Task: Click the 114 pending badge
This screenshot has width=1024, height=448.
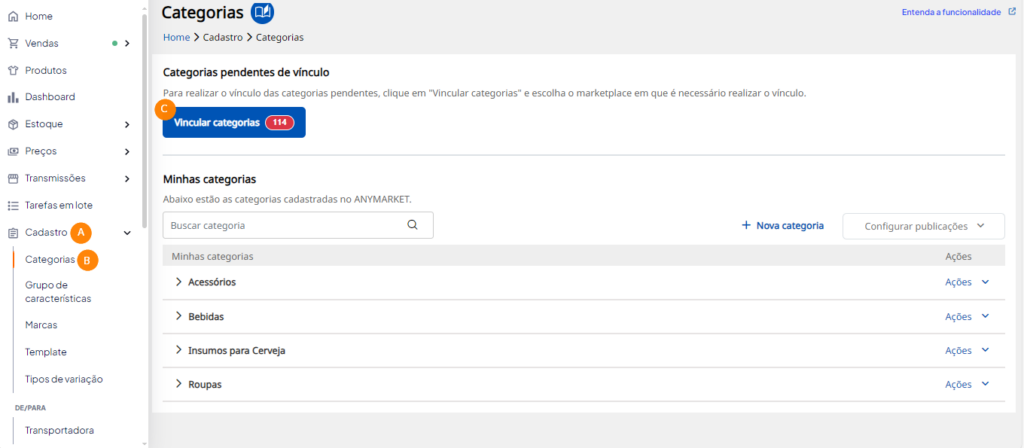Action: click(280, 123)
